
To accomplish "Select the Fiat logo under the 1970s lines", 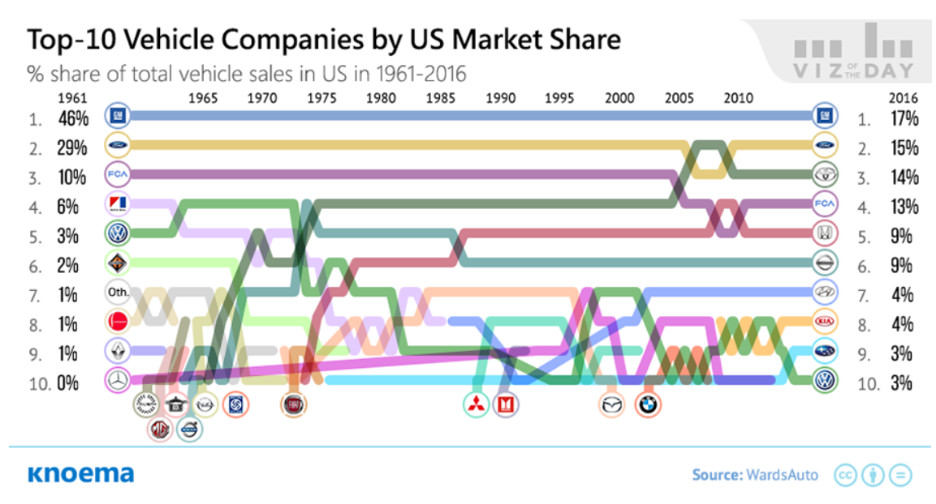I will [x=293, y=405].
